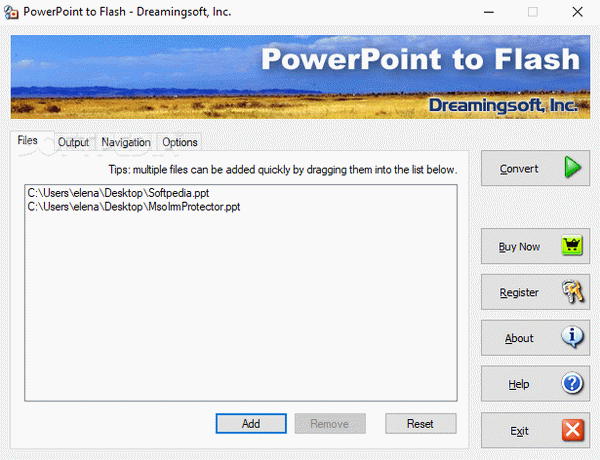Screen dimensions: 600x460
Task: Click the PowerPoint to Flash banner image
Action: pyautogui.click(x=300, y=77)
